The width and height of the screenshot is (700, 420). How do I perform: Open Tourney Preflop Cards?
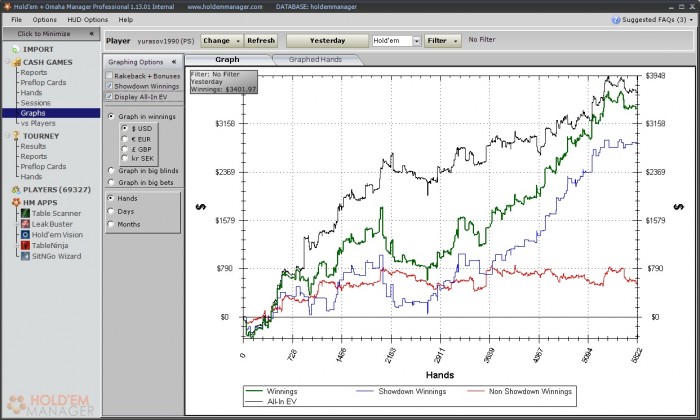click(43, 166)
